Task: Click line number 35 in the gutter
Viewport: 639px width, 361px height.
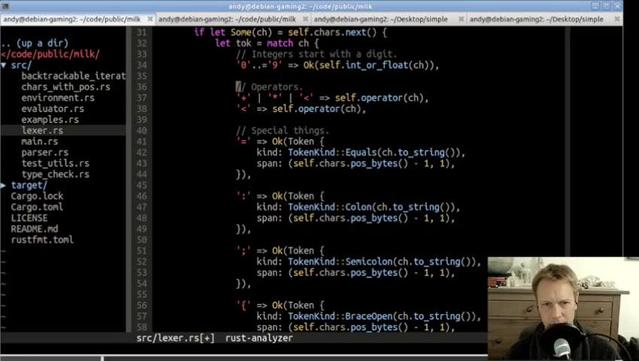Action: click(x=141, y=76)
